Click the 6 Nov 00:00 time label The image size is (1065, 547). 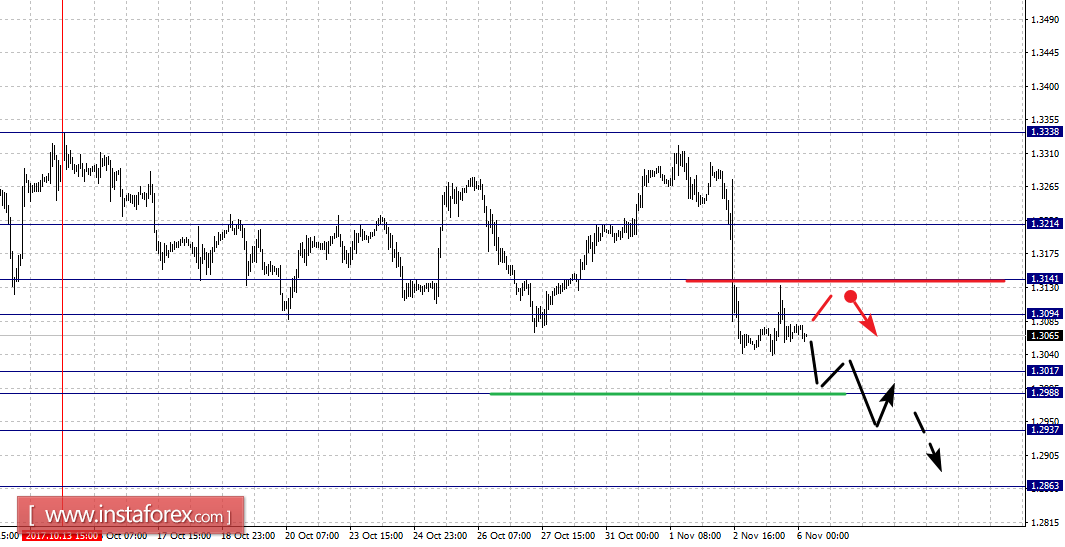[x=824, y=536]
